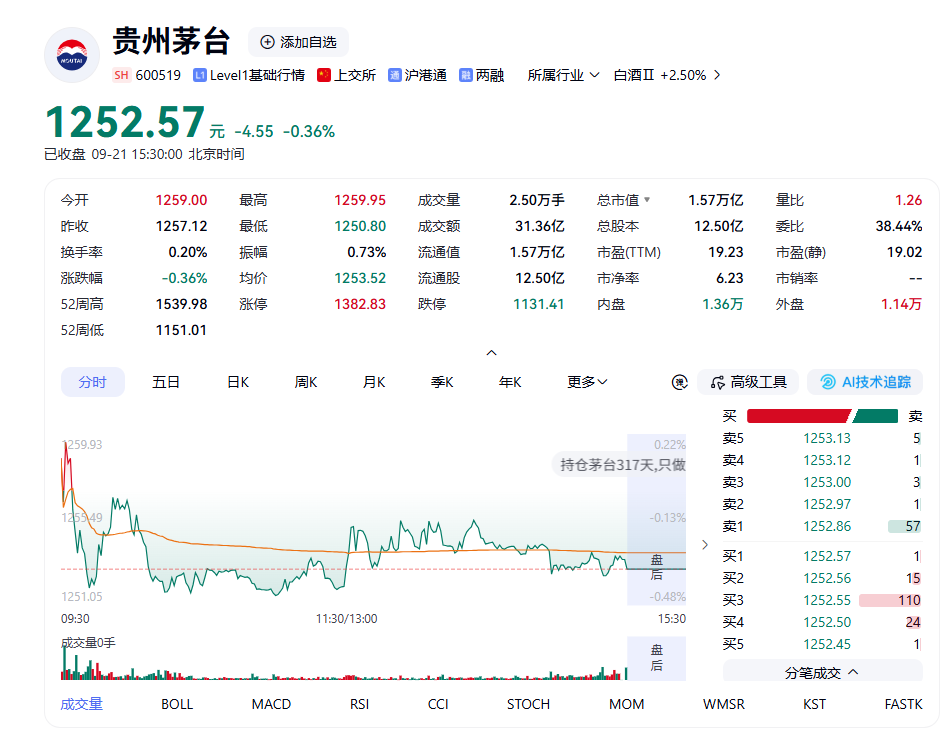
Task: Select the MACD indicator
Action: click(271, 704)
